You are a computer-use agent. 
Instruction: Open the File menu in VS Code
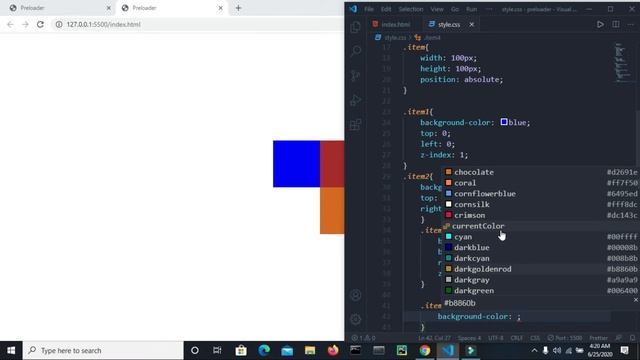point(369,9)
